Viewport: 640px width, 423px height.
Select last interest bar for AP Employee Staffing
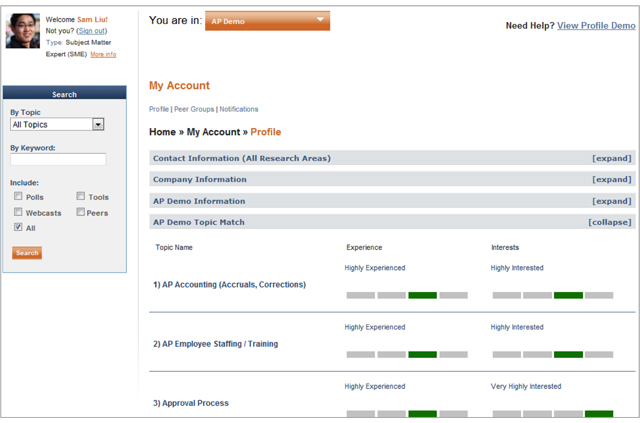point(599,354)
